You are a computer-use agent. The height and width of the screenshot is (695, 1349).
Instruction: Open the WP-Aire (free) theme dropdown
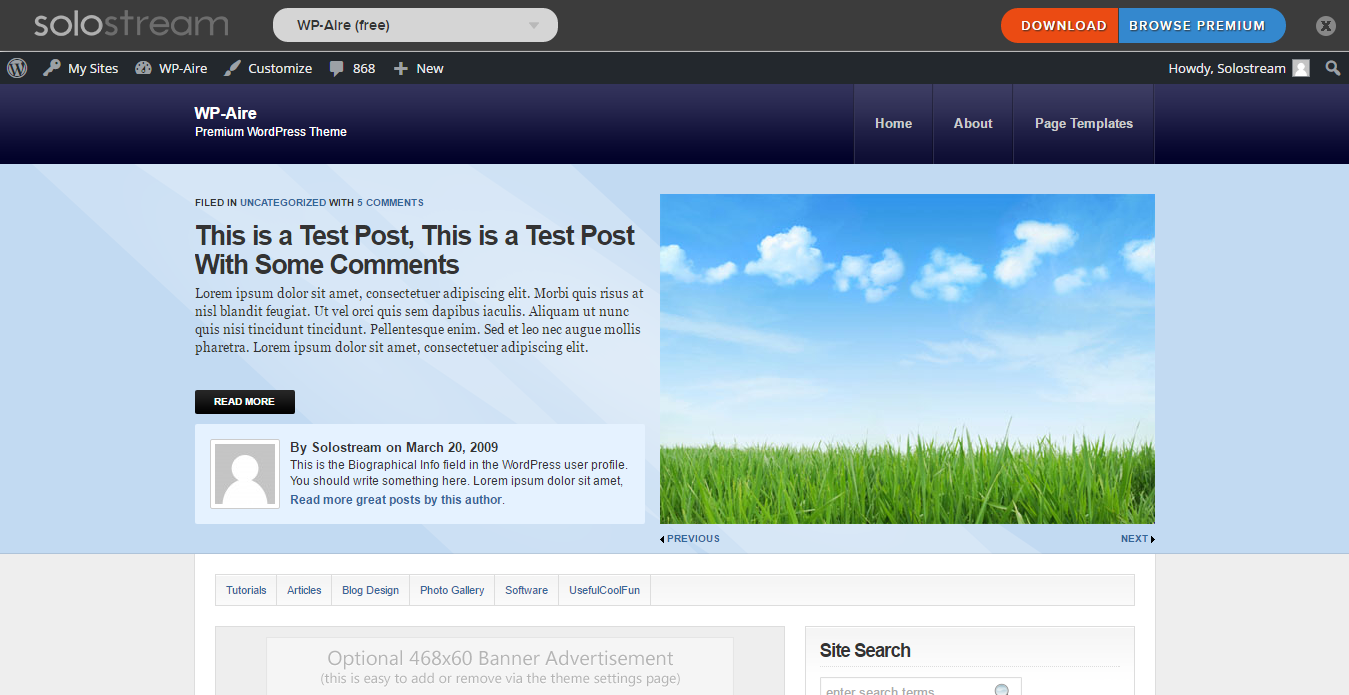pyautogui.click(x=415, y=25)
